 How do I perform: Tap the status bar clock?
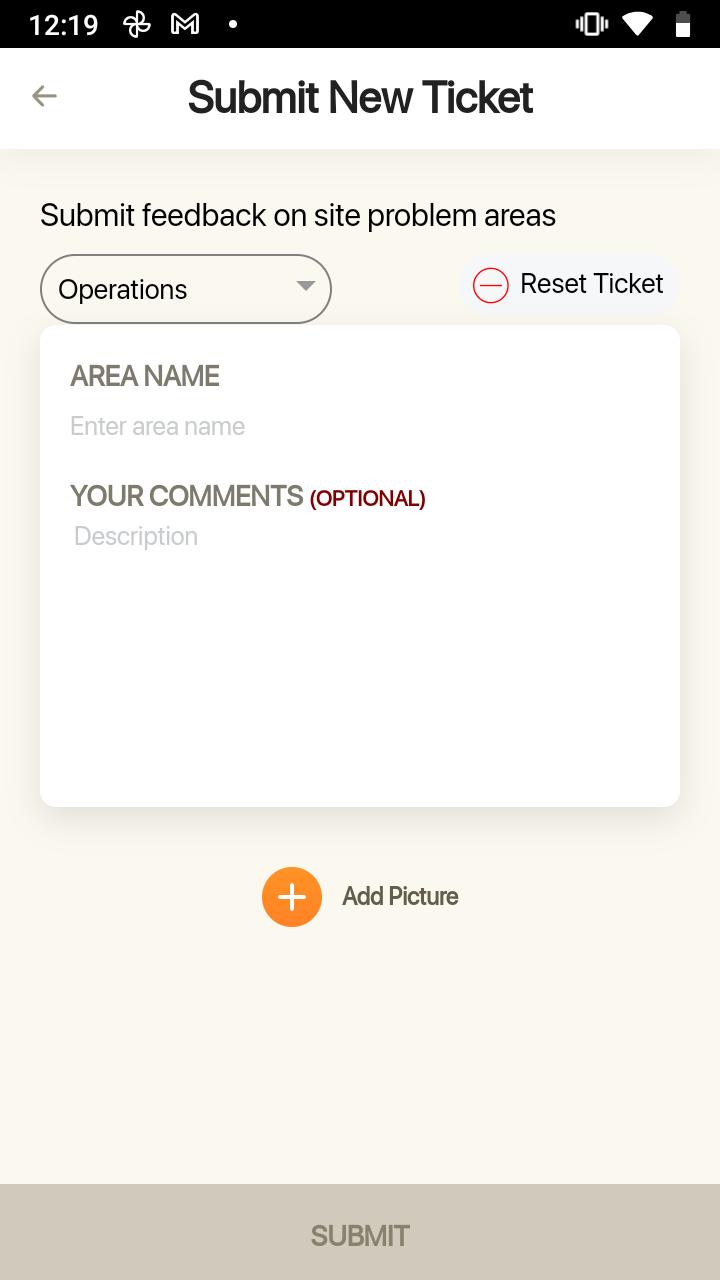64,25
